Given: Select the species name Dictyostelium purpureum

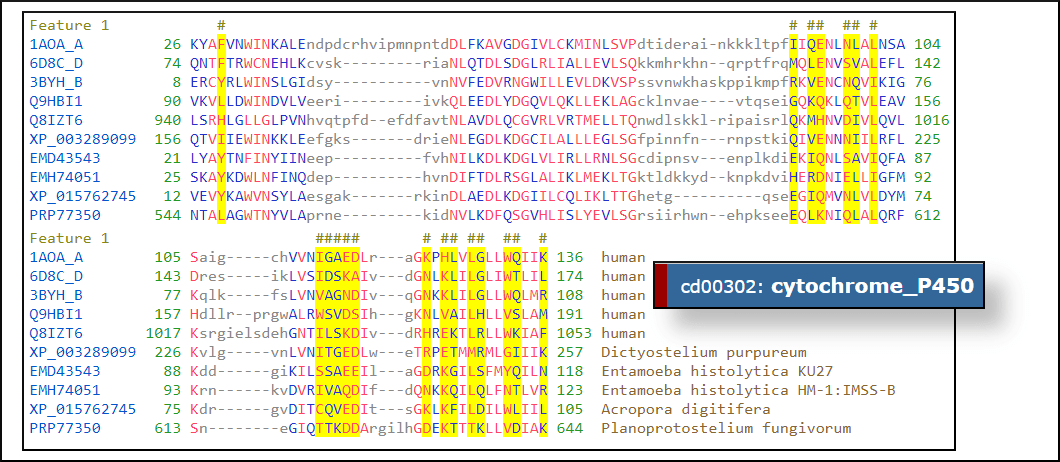Looking at the screenshot, I should click(x=704, y=352).
